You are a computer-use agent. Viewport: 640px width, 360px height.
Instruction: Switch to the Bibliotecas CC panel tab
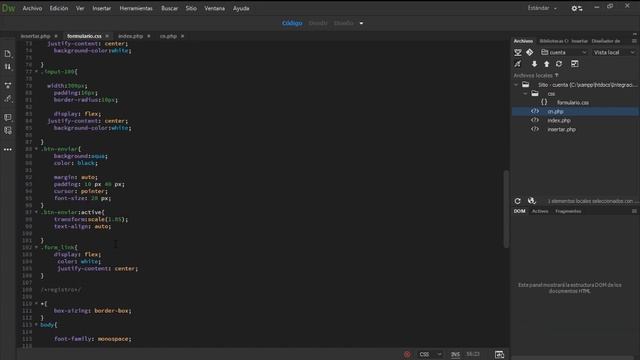(553, 41)
